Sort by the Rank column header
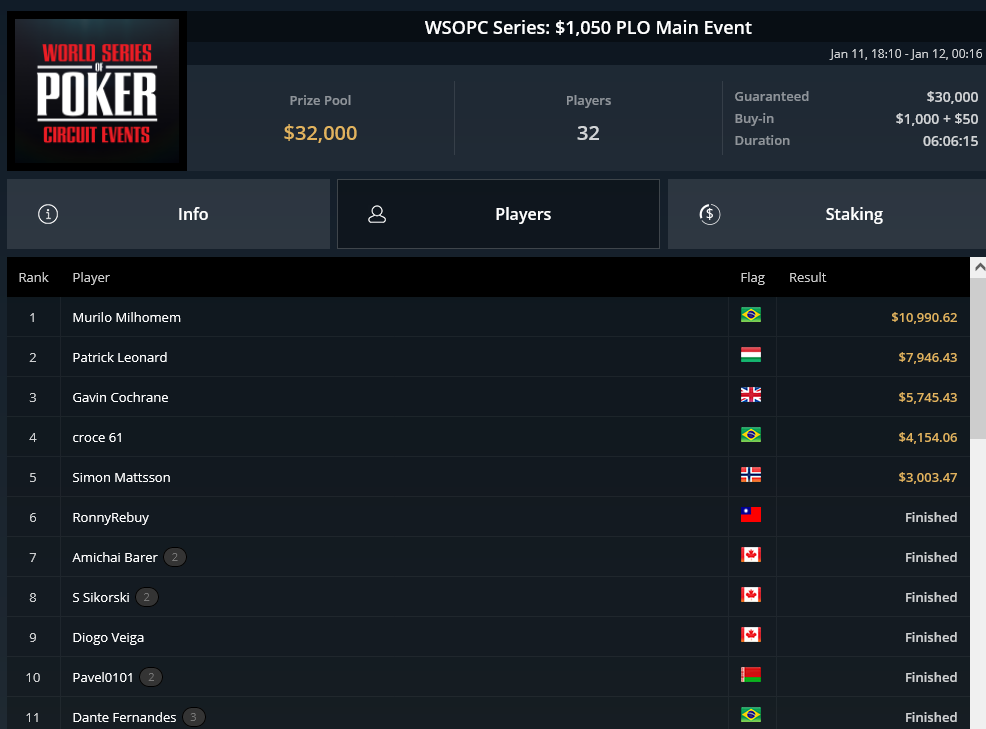Screen dimensions: 986x729 click(x=33, y=277)
